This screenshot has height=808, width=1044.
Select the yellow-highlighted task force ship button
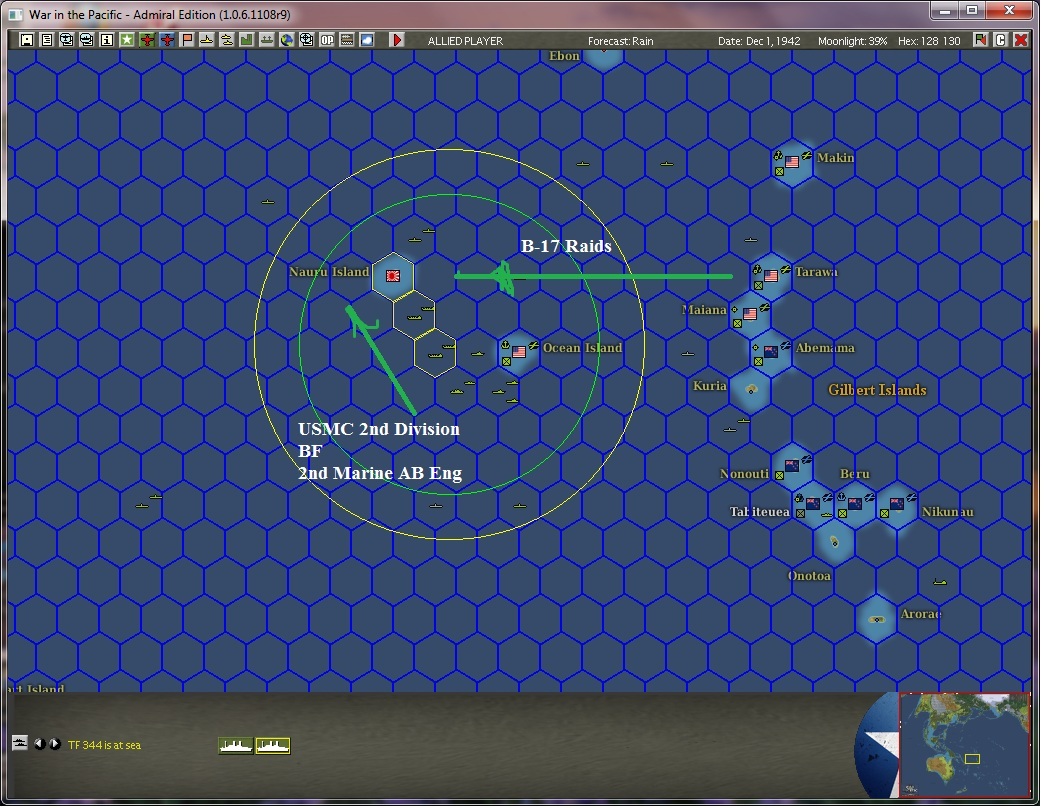[273, 745]
